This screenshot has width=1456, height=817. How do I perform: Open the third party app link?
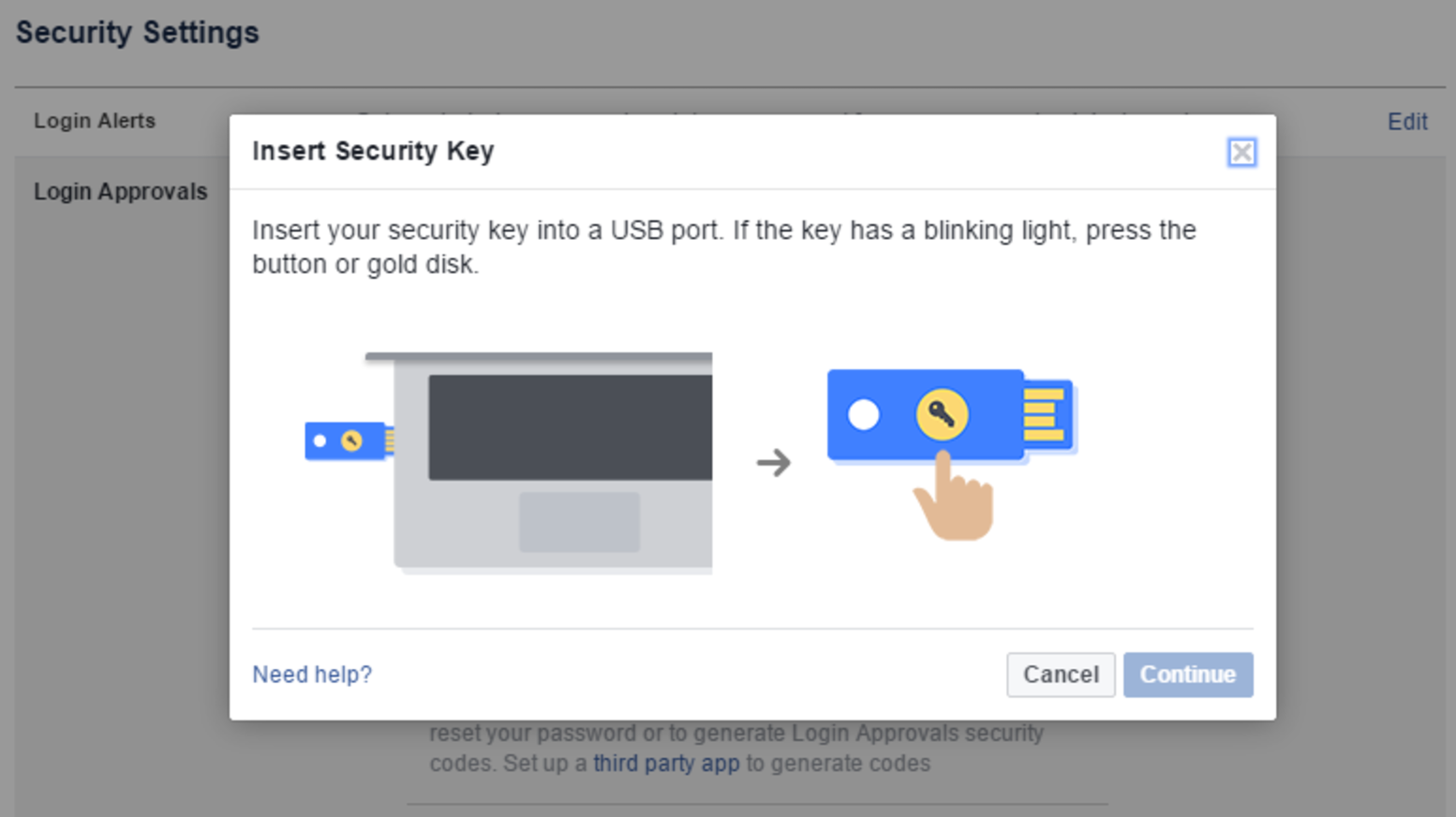666,764
